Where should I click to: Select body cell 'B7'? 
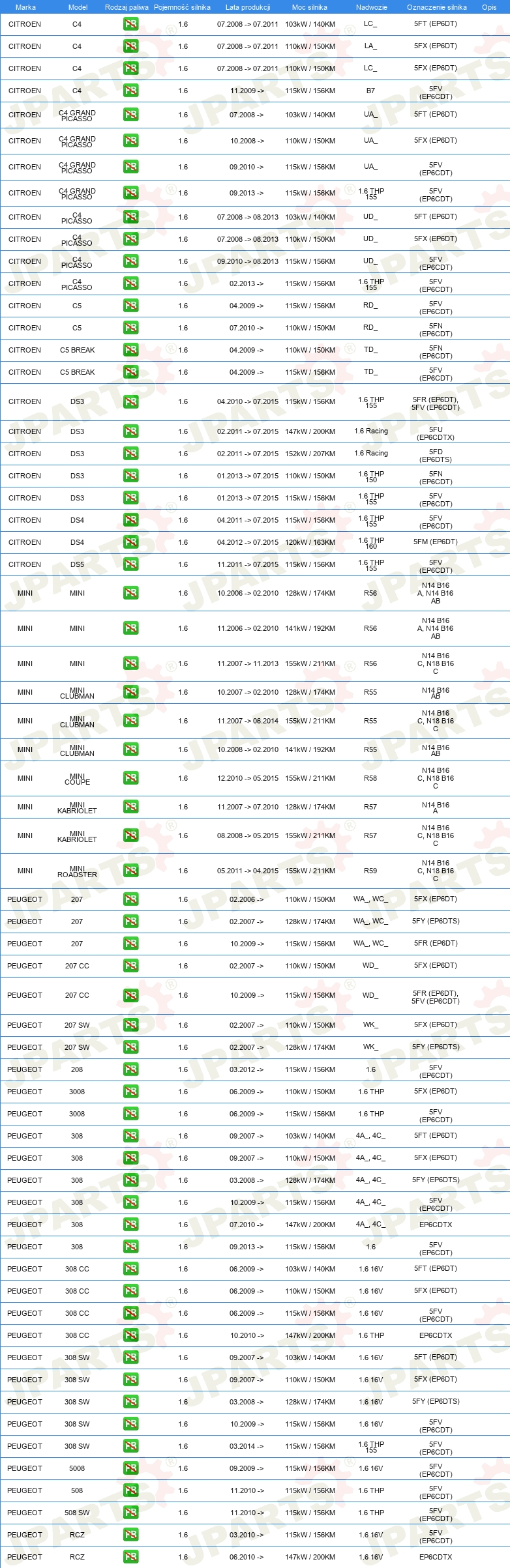point(370,91)
